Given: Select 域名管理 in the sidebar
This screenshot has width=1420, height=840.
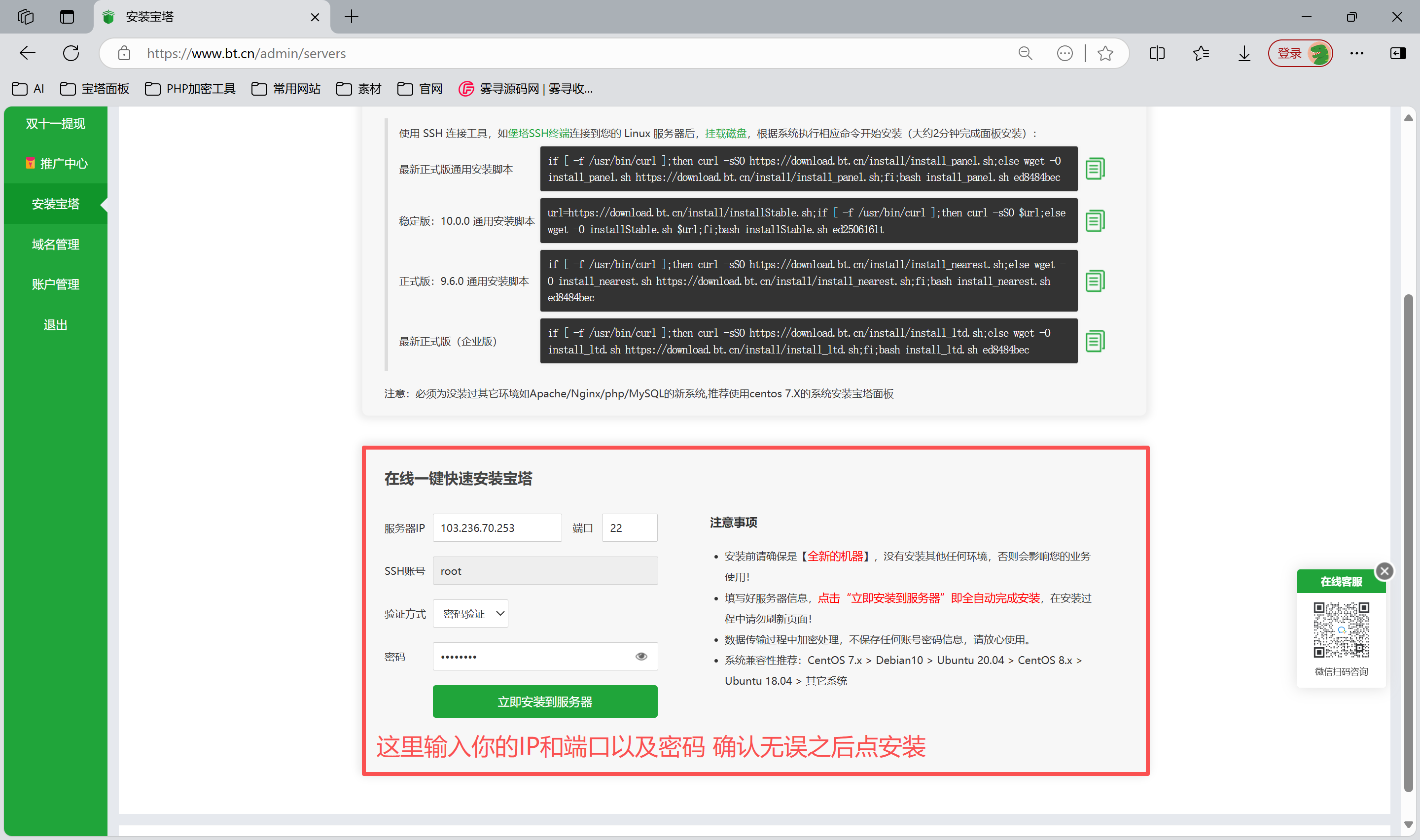Looking at the screenshot, I should point(55,244).
